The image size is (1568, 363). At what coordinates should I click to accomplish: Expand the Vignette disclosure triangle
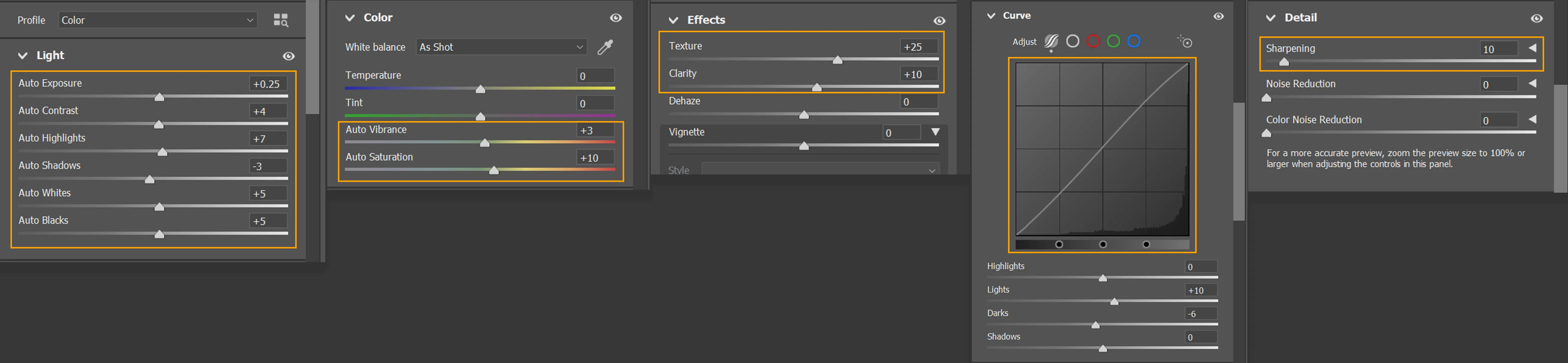(x=935, y=132)
